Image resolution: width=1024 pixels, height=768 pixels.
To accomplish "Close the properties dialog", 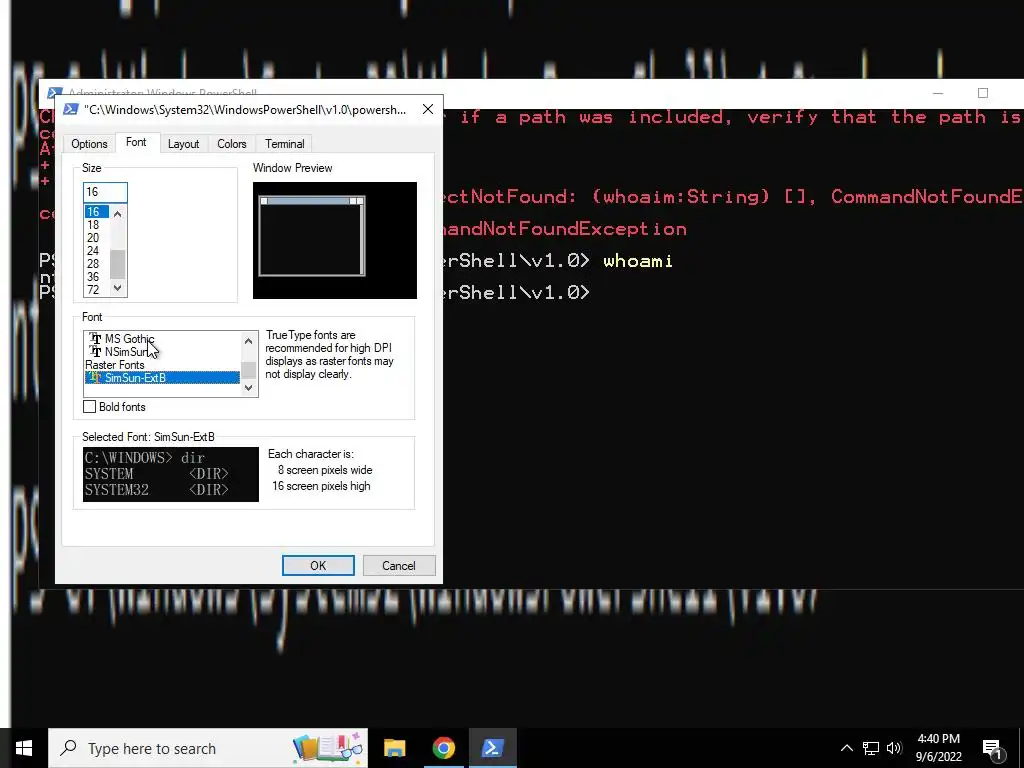I will point(428,109).
